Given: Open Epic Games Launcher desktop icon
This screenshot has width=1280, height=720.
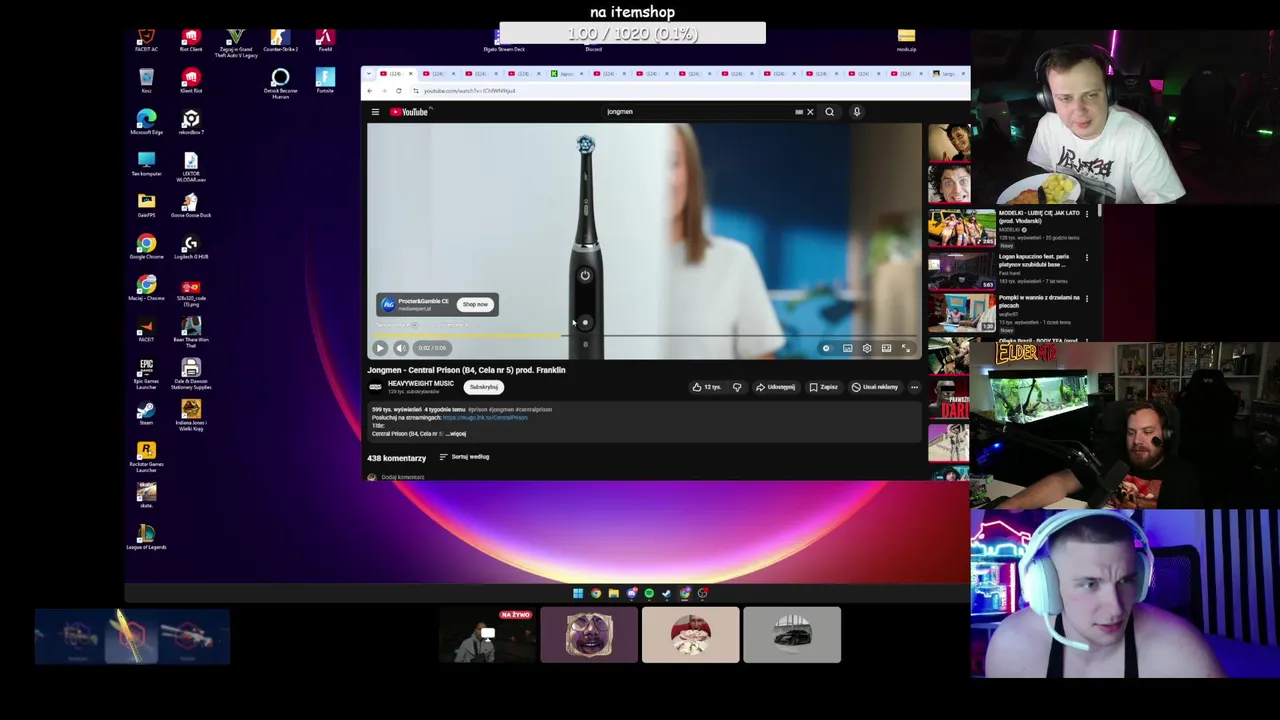Looking at the screenshot, I should pyautogui.click(x=146, y=372).
